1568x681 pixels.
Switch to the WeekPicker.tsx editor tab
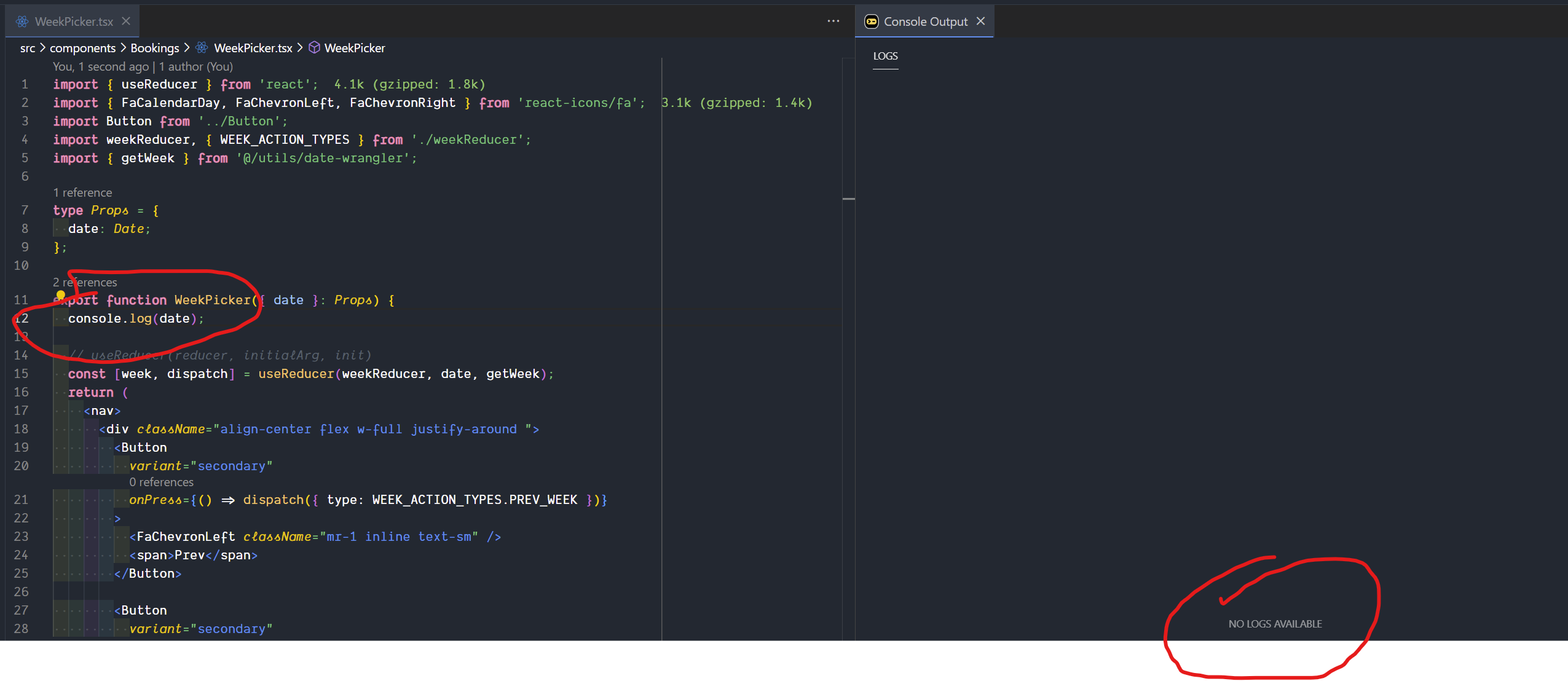(x=74, y=21)
